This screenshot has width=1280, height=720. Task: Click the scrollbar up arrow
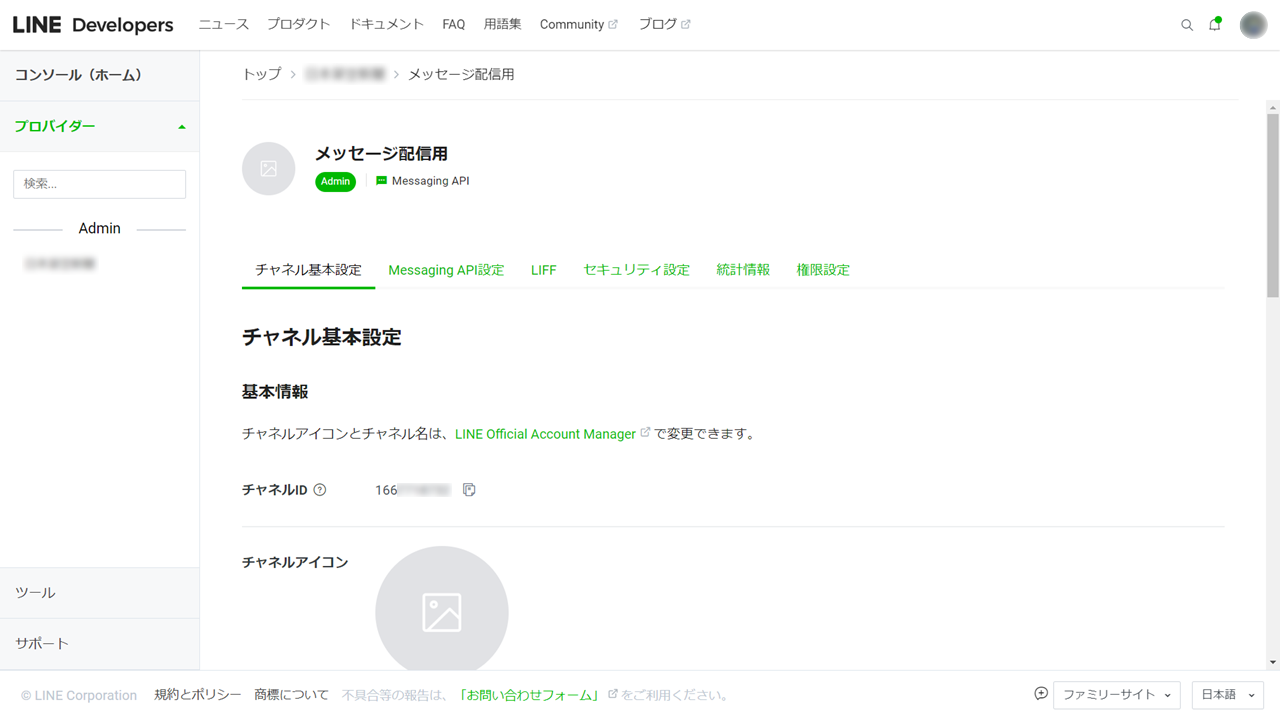click(1273, 107)
